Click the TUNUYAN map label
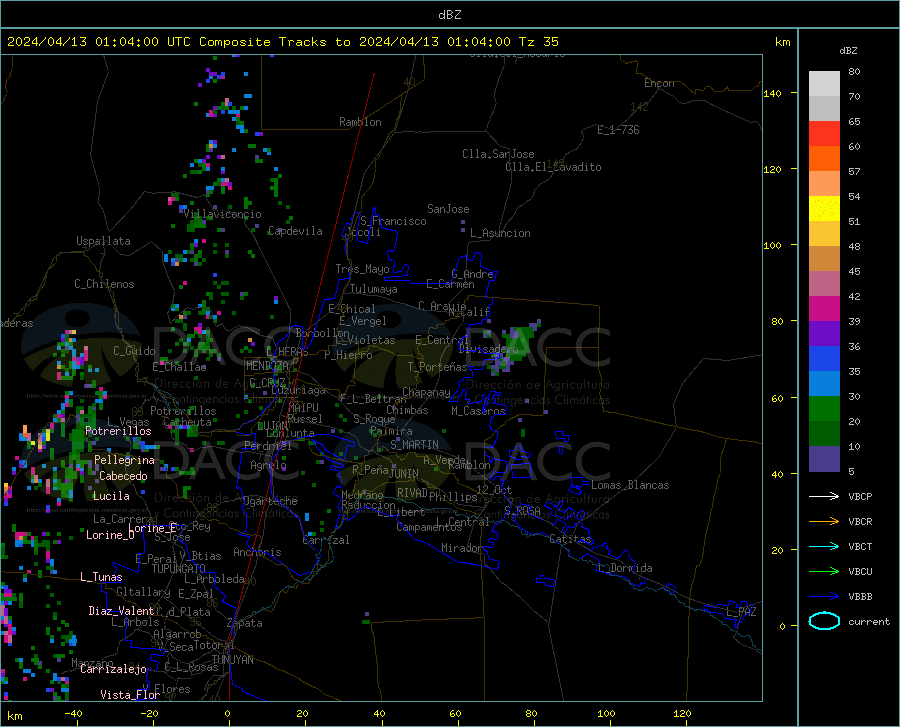Viewport: 900px width, 727px height. coord(232,660)
